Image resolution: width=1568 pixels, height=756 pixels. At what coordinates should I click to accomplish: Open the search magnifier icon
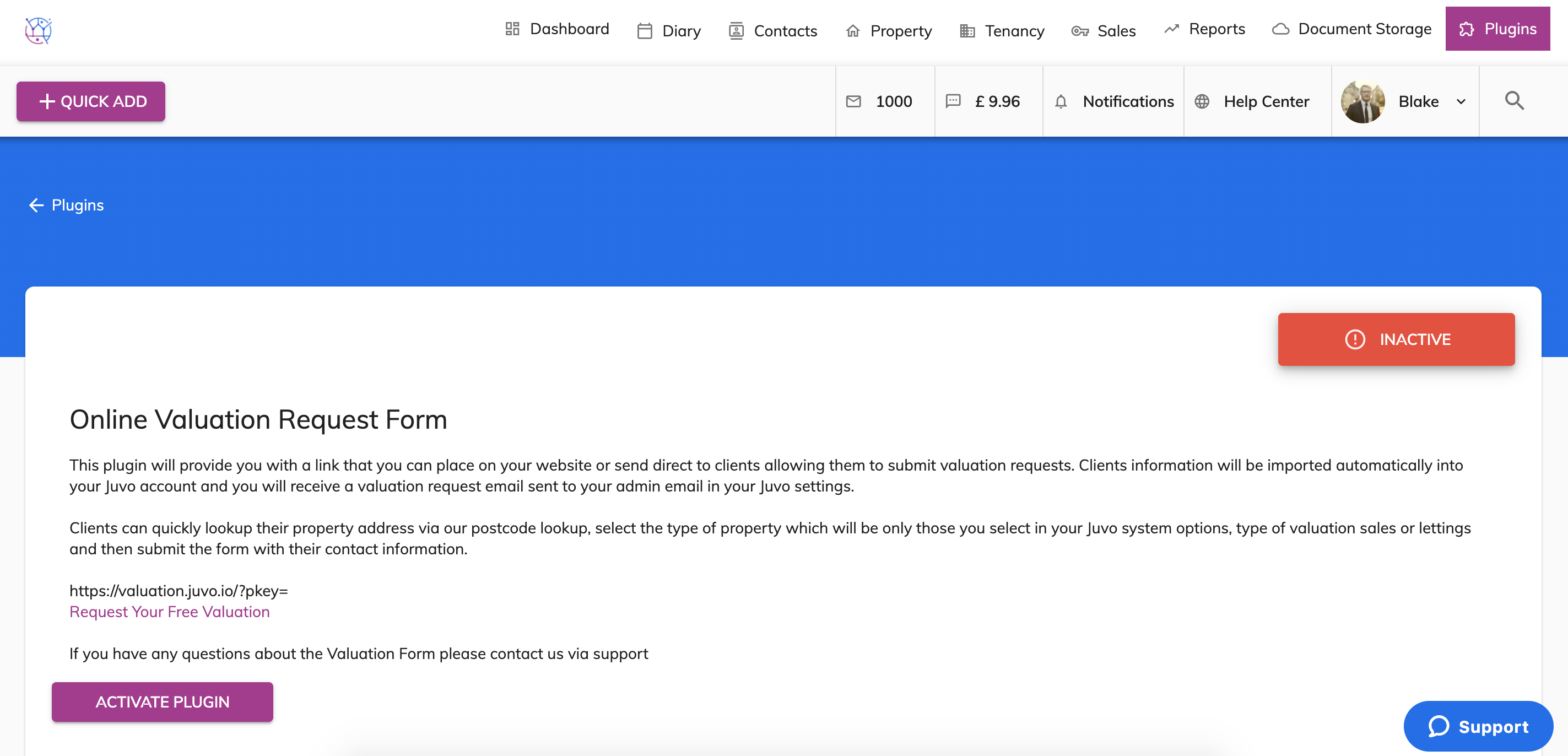[x=1515, y=101]
